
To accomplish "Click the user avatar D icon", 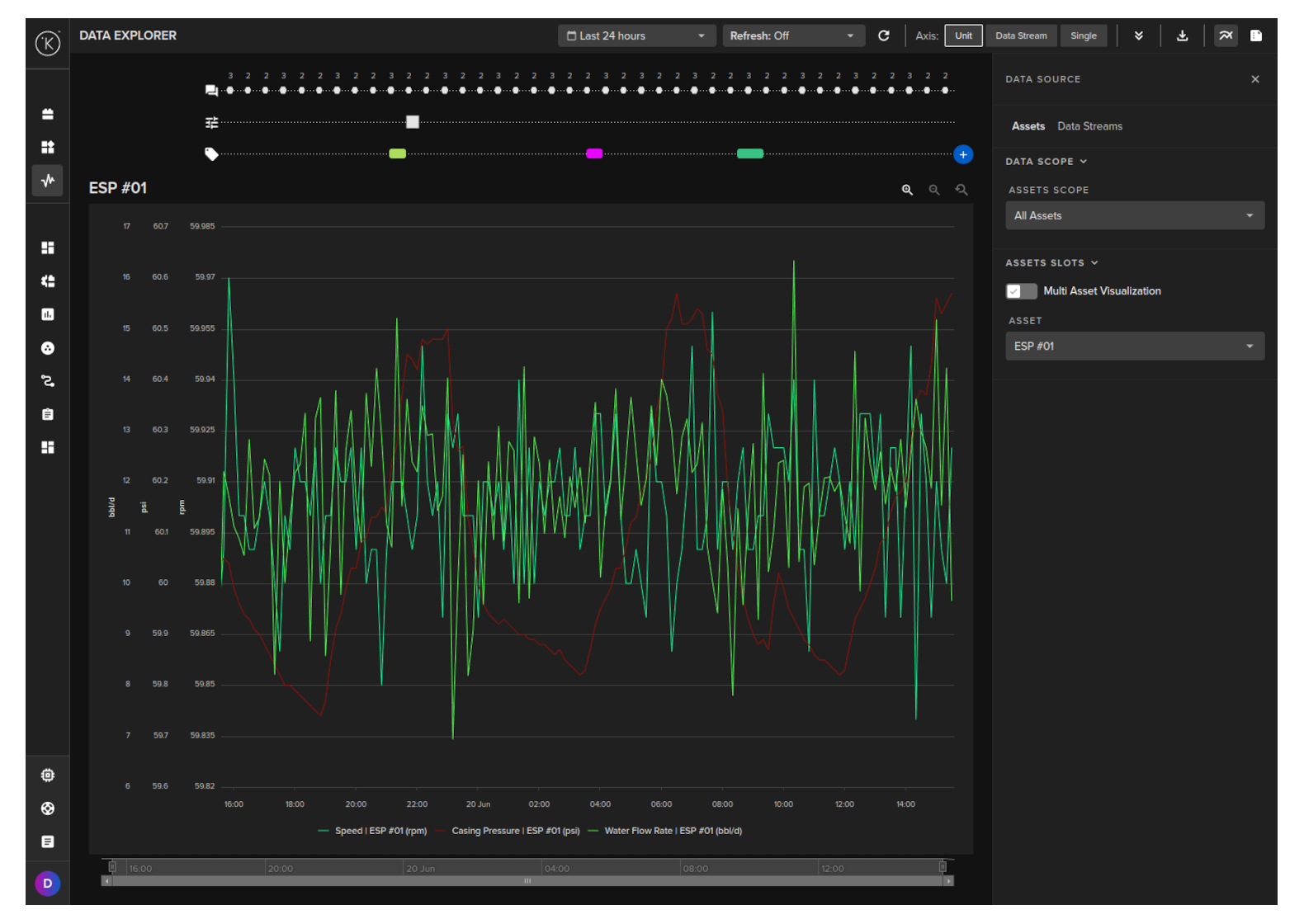I will pos(47,884).
